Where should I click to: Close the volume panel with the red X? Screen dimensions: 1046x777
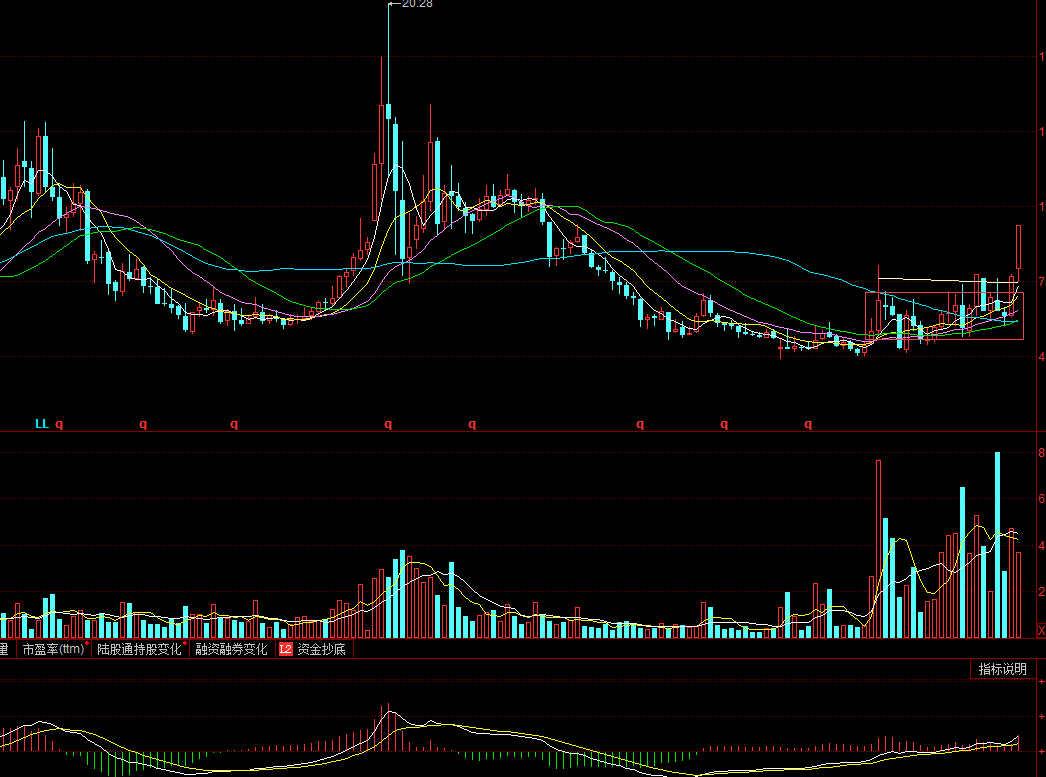1041,631
